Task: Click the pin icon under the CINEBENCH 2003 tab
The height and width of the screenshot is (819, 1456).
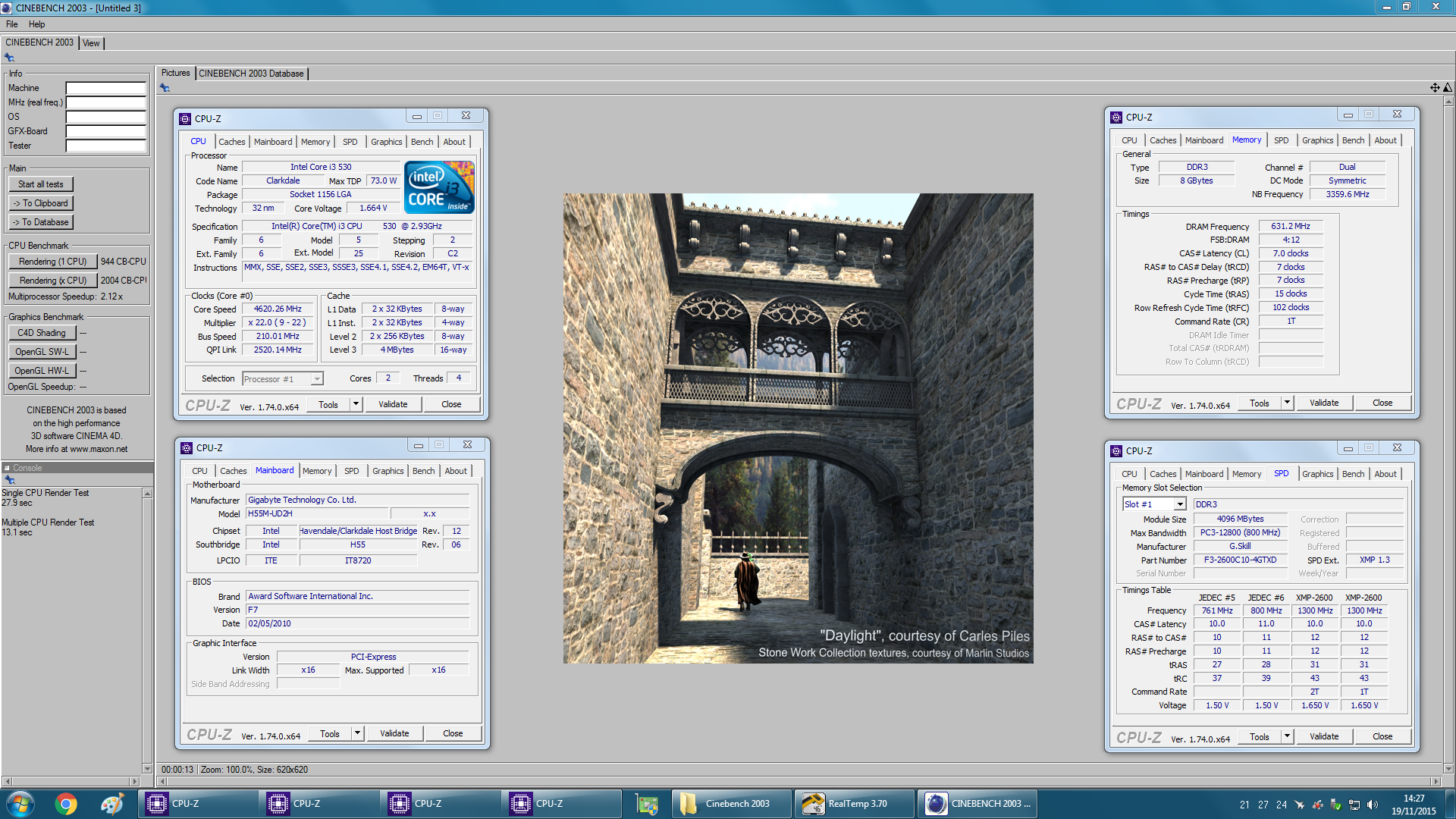Action: click(x=10, y=57)
